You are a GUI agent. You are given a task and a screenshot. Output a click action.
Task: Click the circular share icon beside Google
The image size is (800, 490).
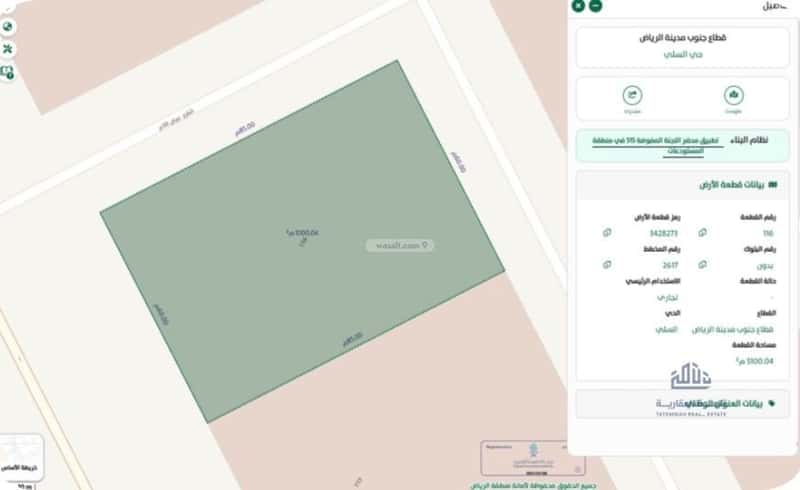point(632,95)
